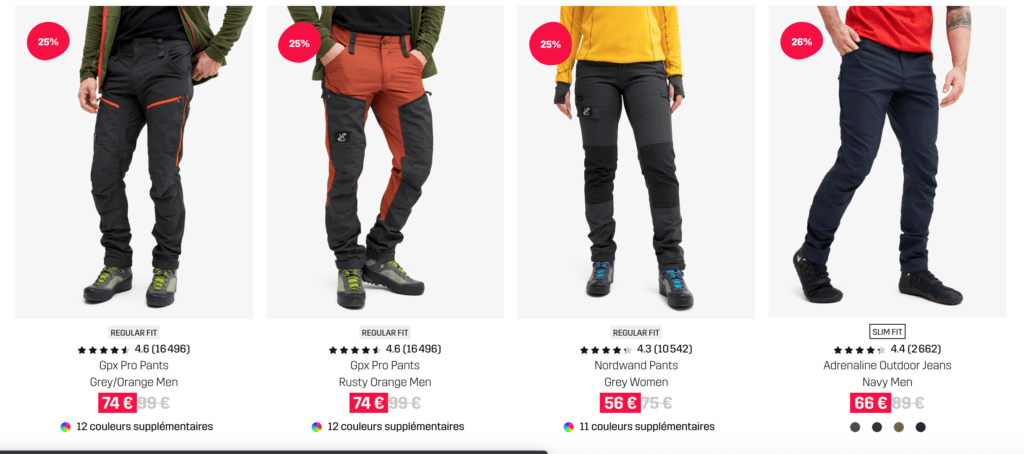Screen dimensions: 1024x454
Task: Click rainbow color icon under Rusty Orange Men
Action: [317, 427]
